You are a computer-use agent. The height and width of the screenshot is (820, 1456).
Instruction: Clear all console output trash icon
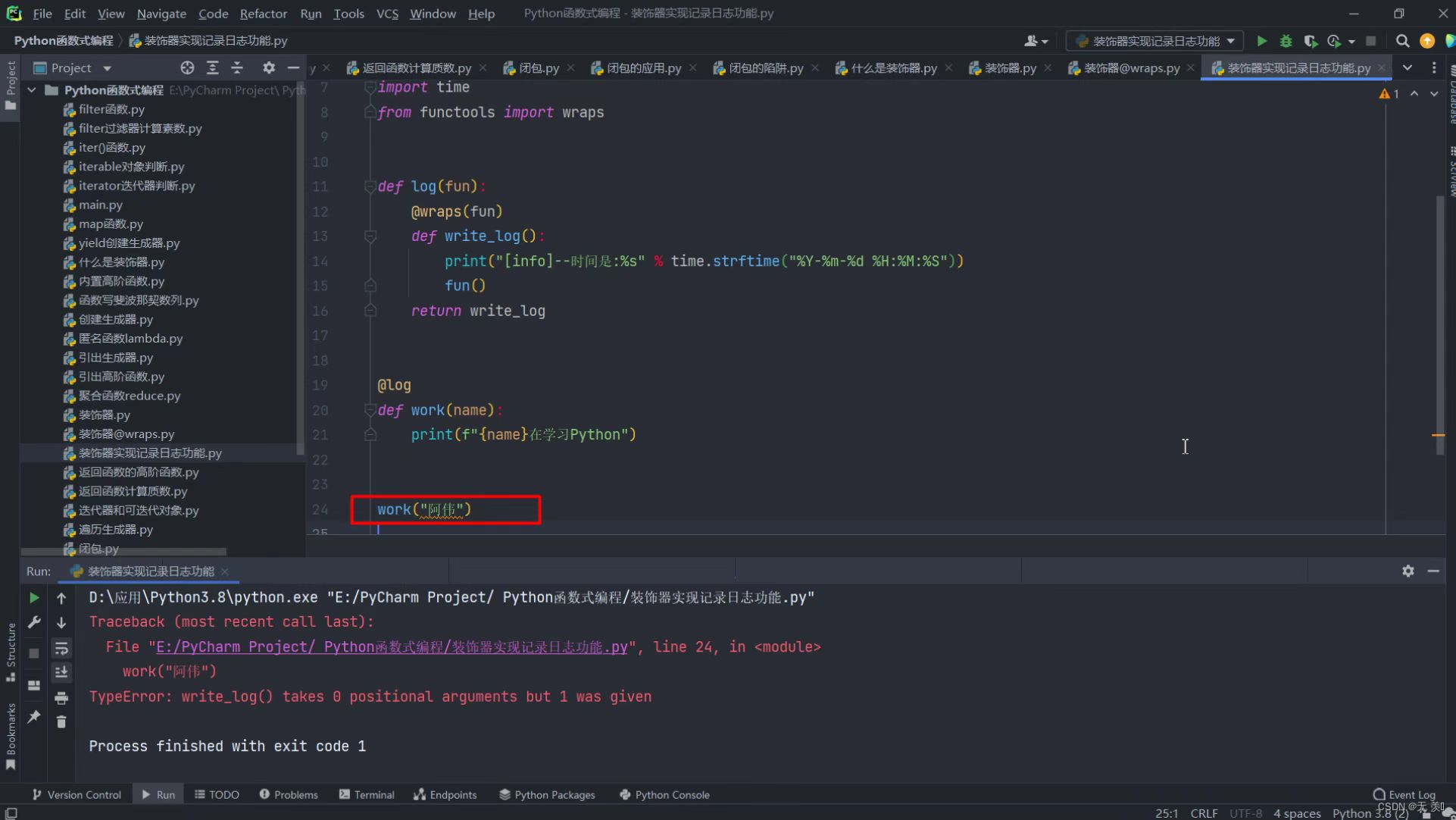coord(61,721)
